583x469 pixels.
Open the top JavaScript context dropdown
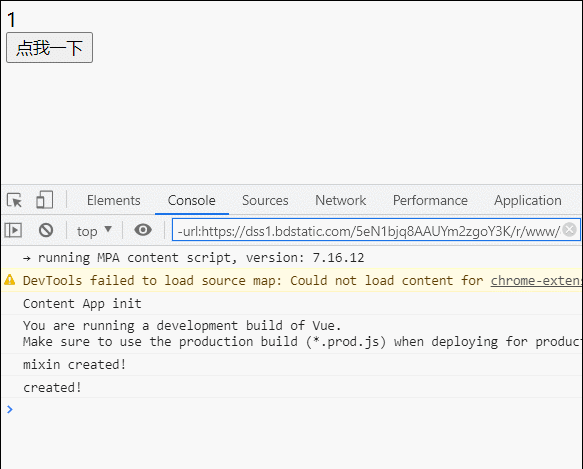tap(94, 231)
